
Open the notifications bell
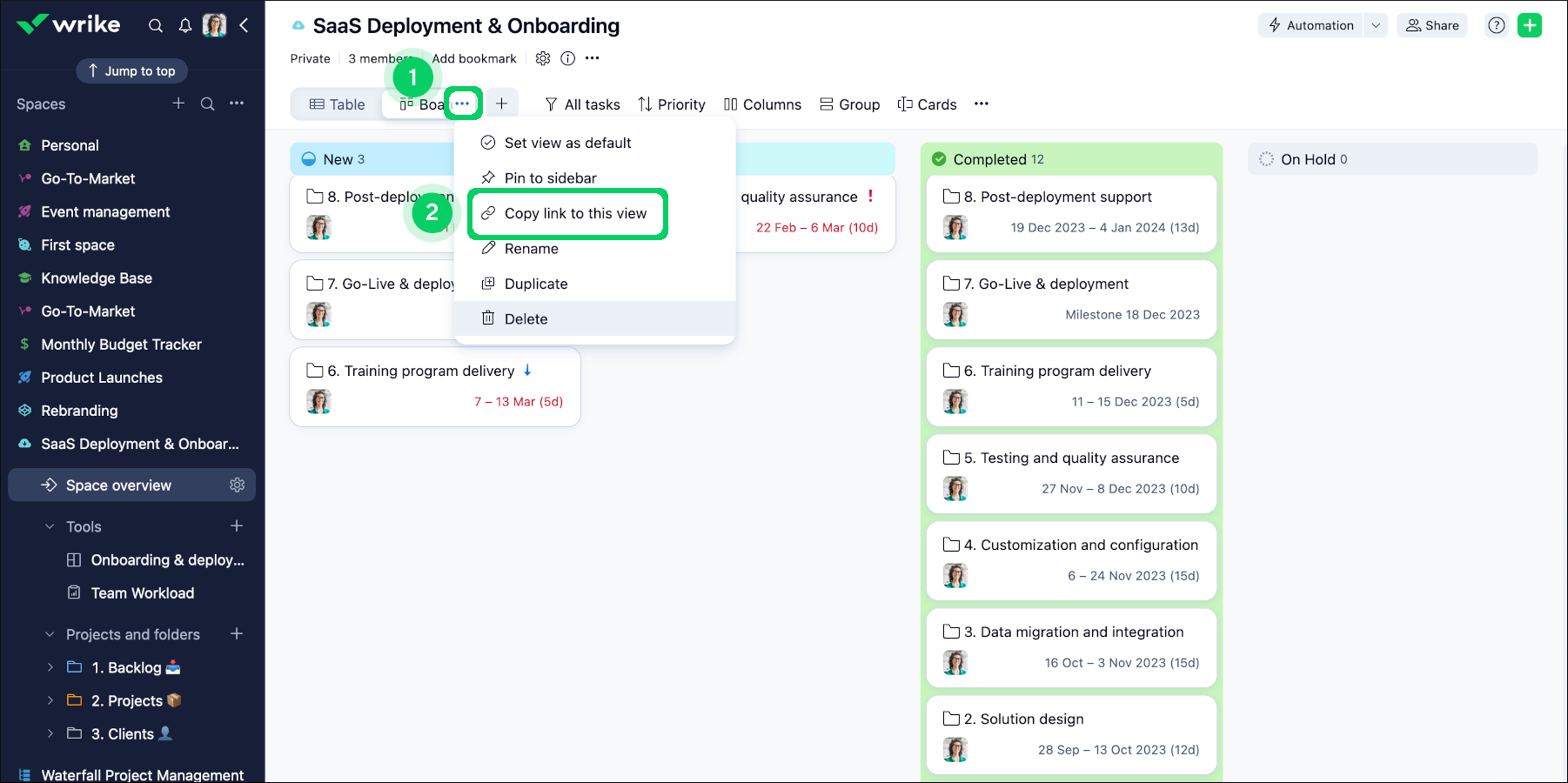tap(185, 25)
